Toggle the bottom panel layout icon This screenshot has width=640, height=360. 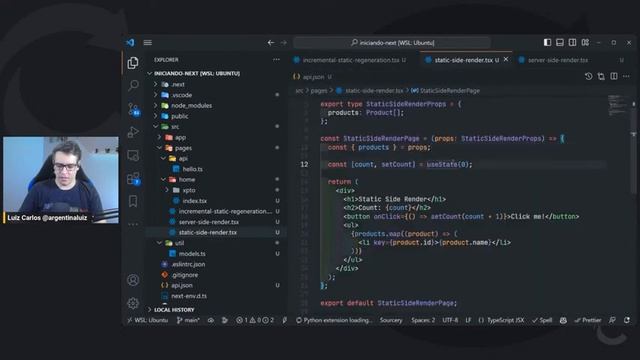click(x=560, y=42)
